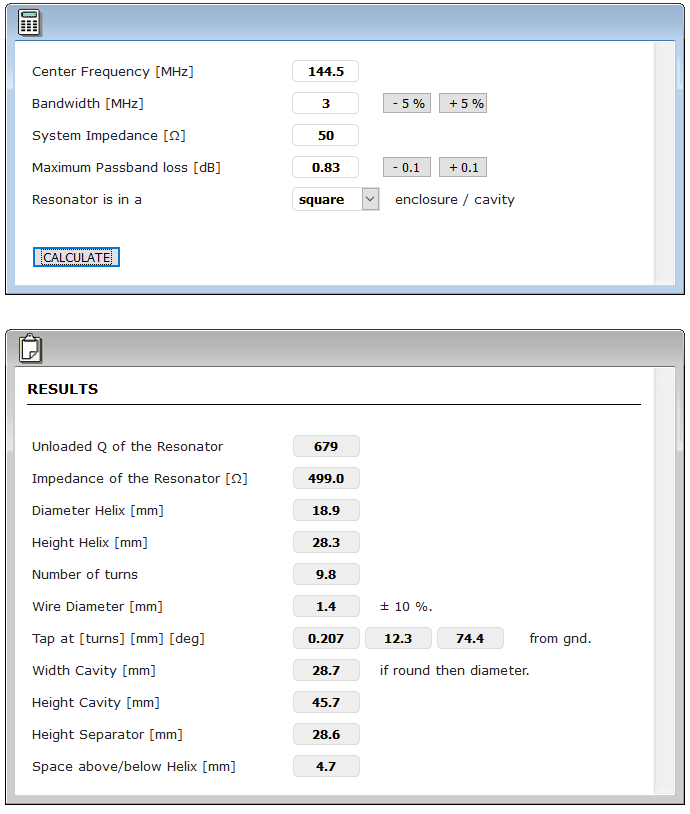Open the enclosure shape dropdown
The image size is (690, 814).
pos(370,199)
